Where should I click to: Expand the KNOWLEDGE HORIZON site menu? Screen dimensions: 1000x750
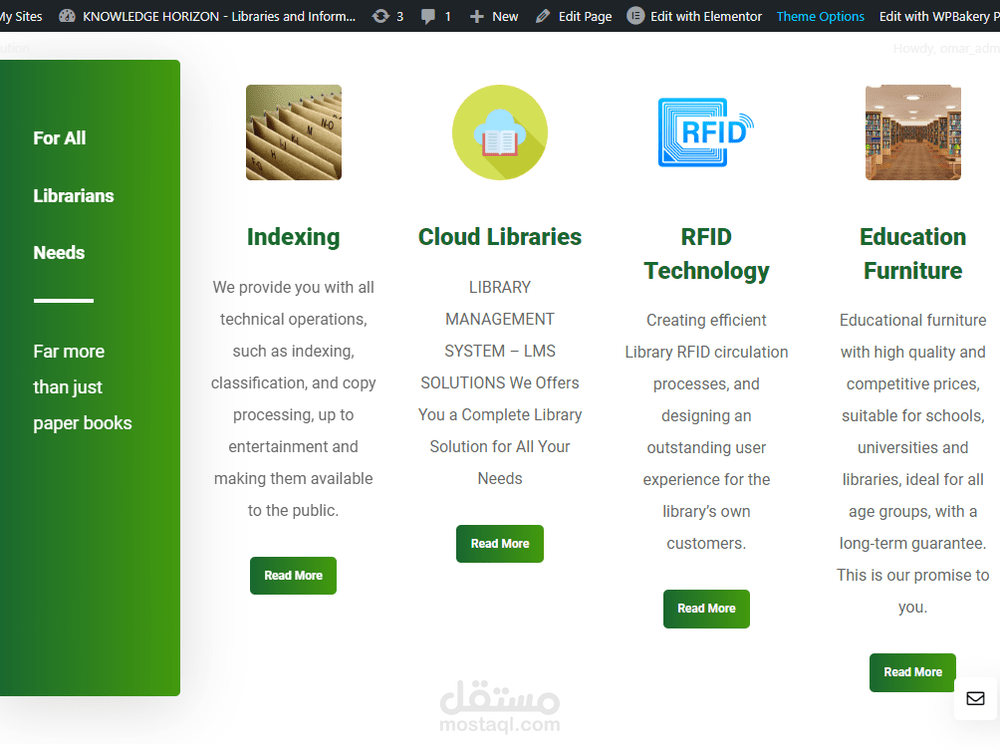207,16
